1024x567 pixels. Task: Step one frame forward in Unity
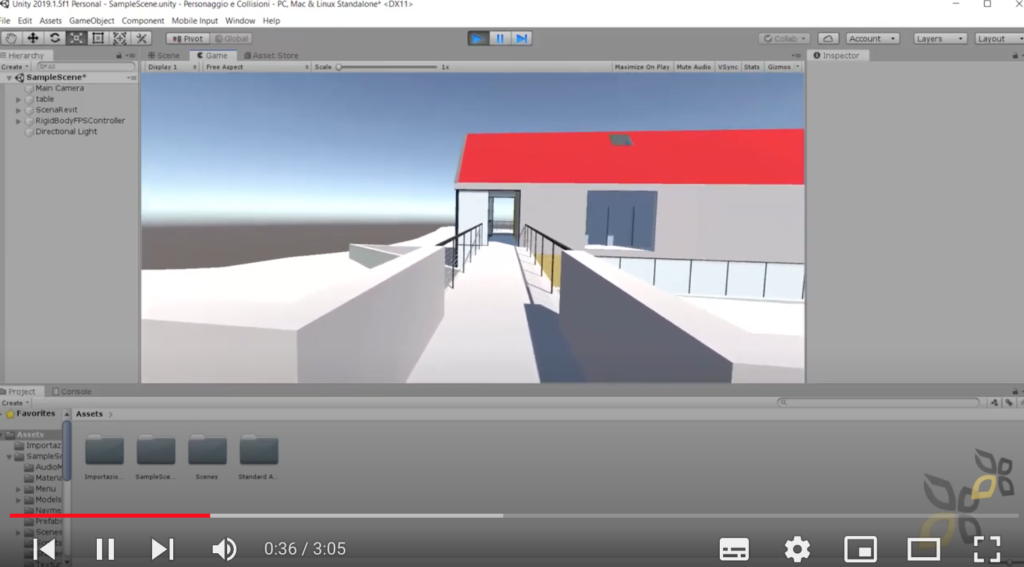521,39
